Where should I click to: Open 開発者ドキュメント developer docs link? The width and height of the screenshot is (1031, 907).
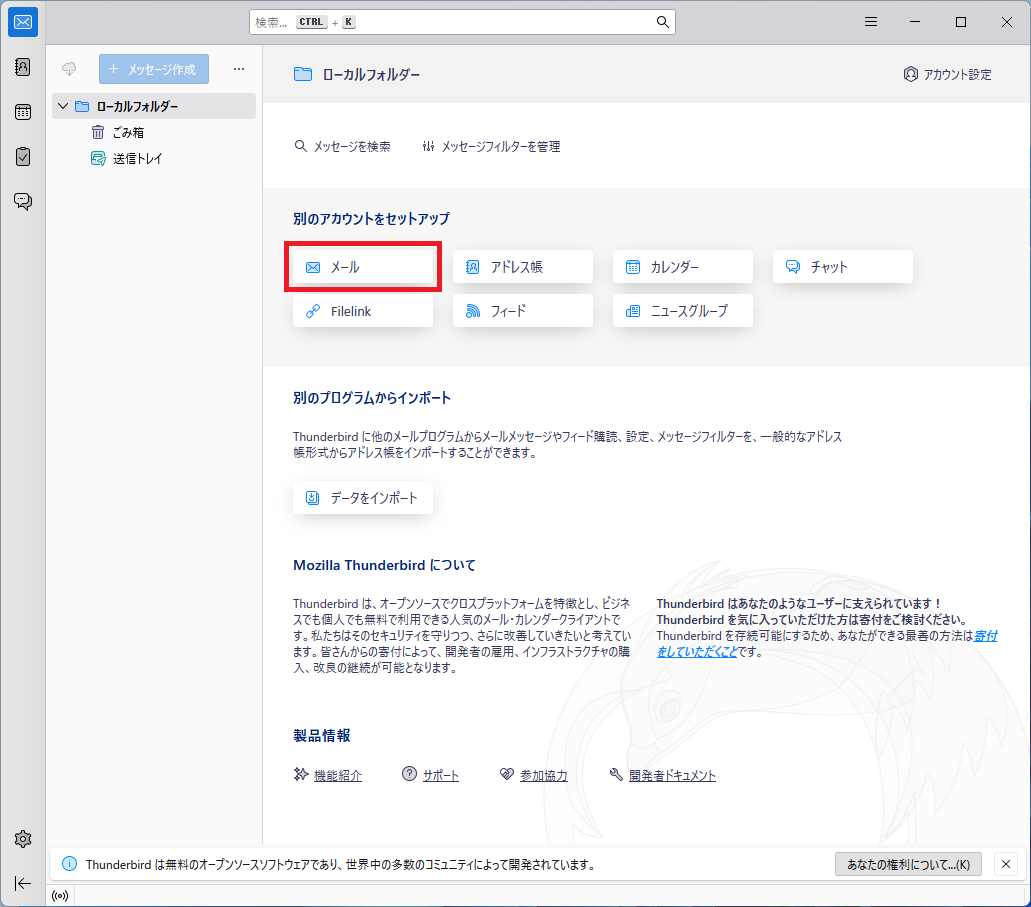672,775
